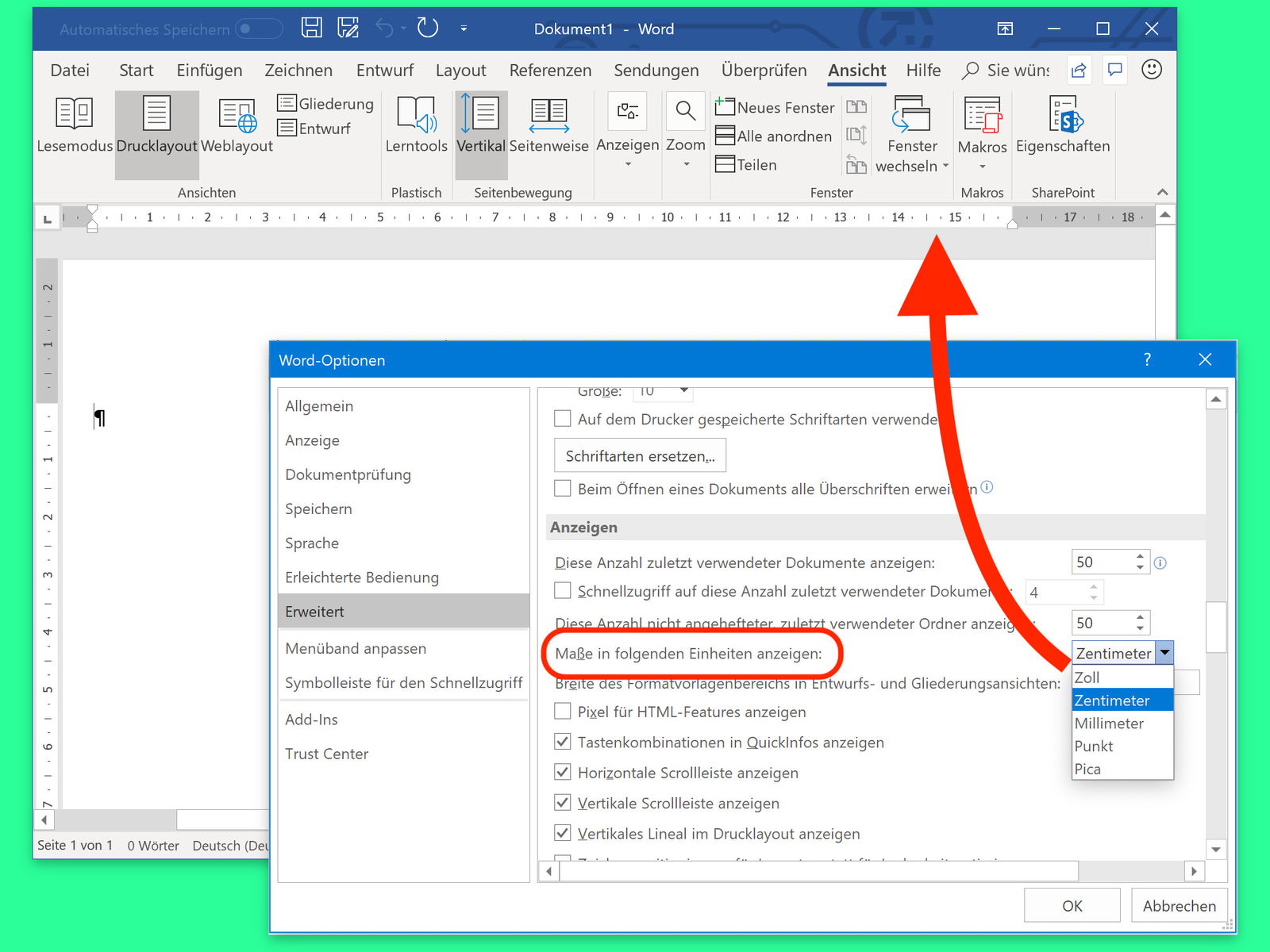Uncheck Tastenkombinationen in QuickInfos anzeigen
1270x952 pixels.
pyautogui.click(x=563, y=741)
